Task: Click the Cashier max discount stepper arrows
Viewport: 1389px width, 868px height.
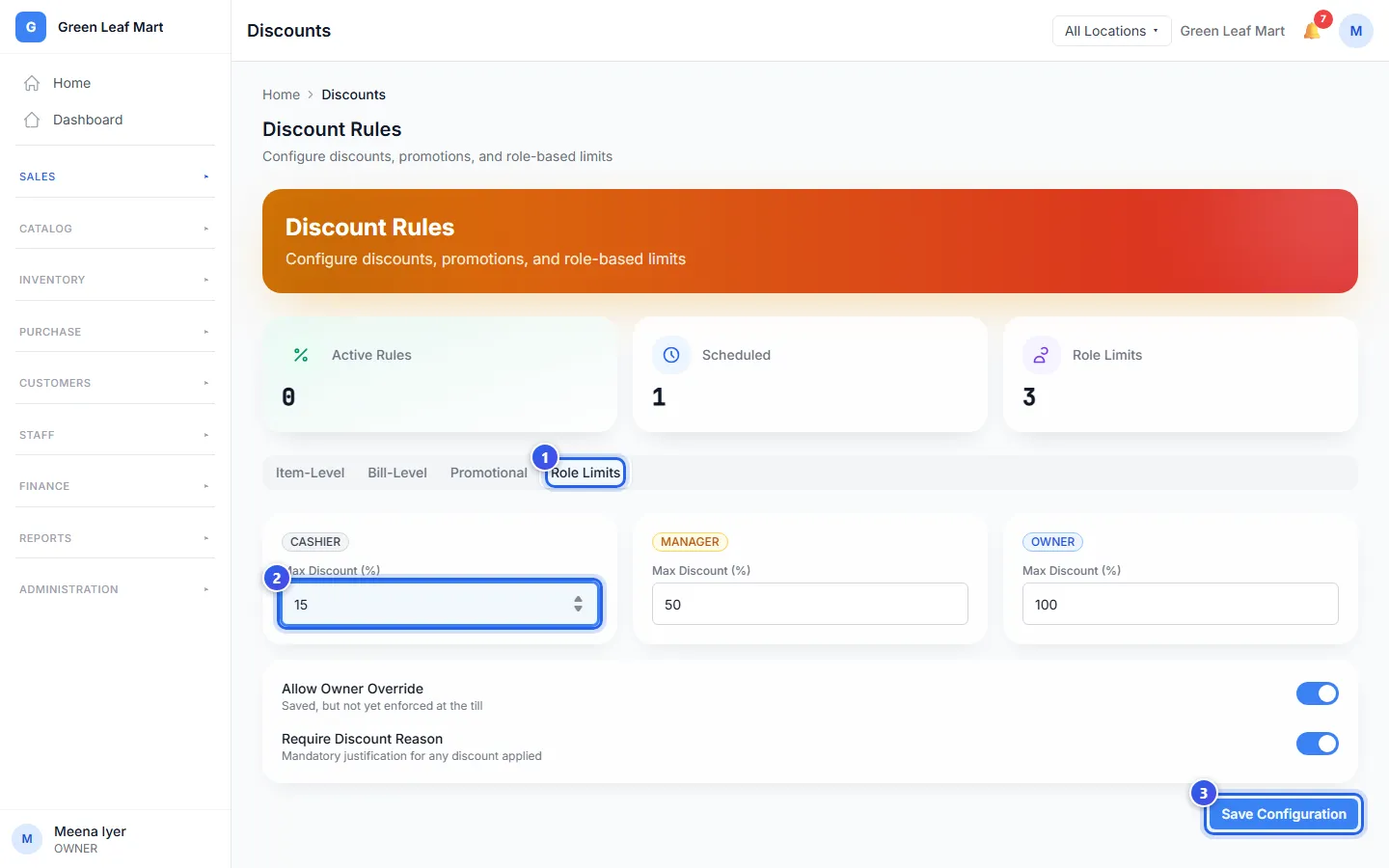Action: 578,604
